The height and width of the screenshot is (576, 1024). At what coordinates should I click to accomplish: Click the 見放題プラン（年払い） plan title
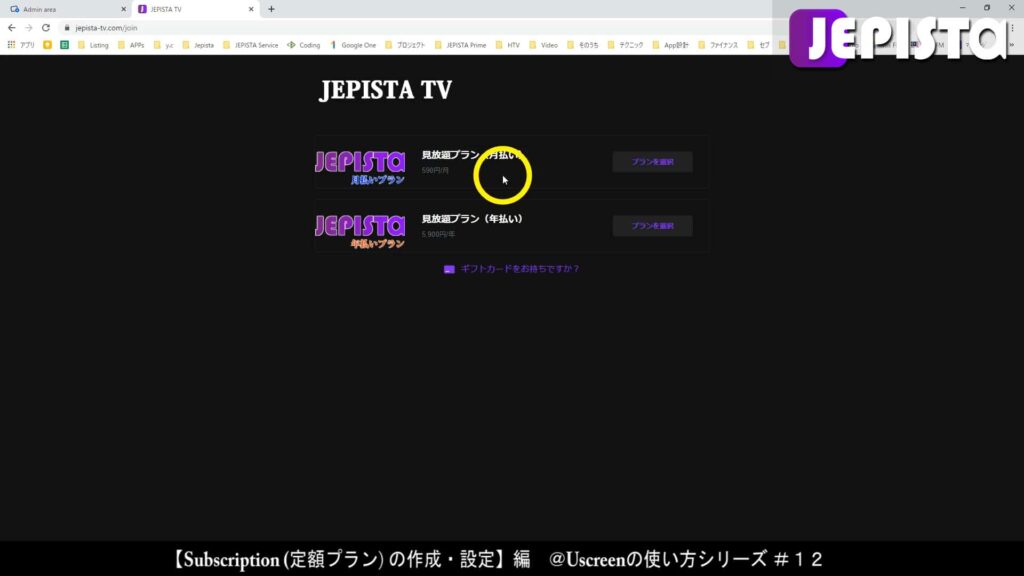472,219
